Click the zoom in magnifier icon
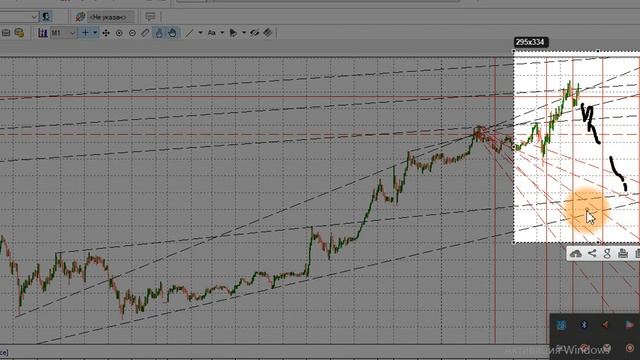Screen dimensions: 640x360 (119, 33)
